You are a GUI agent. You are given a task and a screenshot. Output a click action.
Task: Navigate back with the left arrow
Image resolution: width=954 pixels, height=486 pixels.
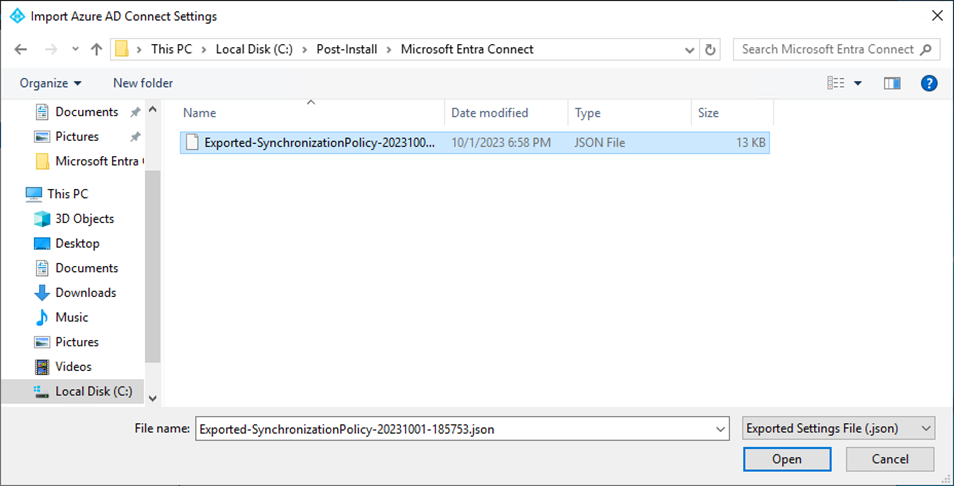pyautogui.click(x=21, y=49)
